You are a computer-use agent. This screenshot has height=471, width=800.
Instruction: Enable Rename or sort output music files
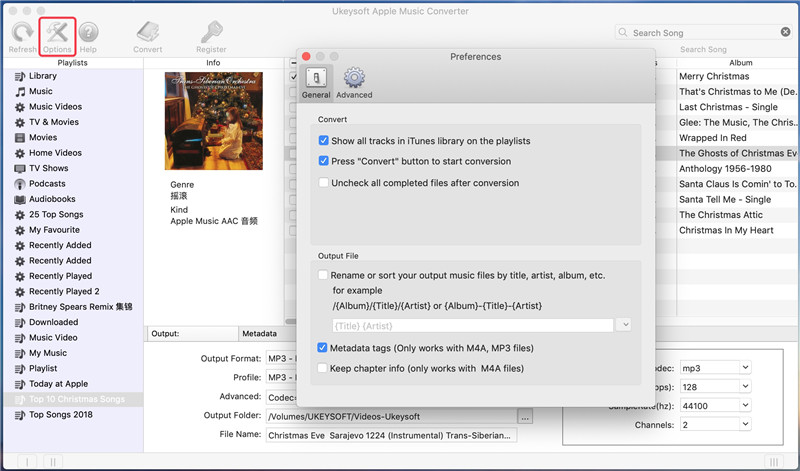point(322,275)
